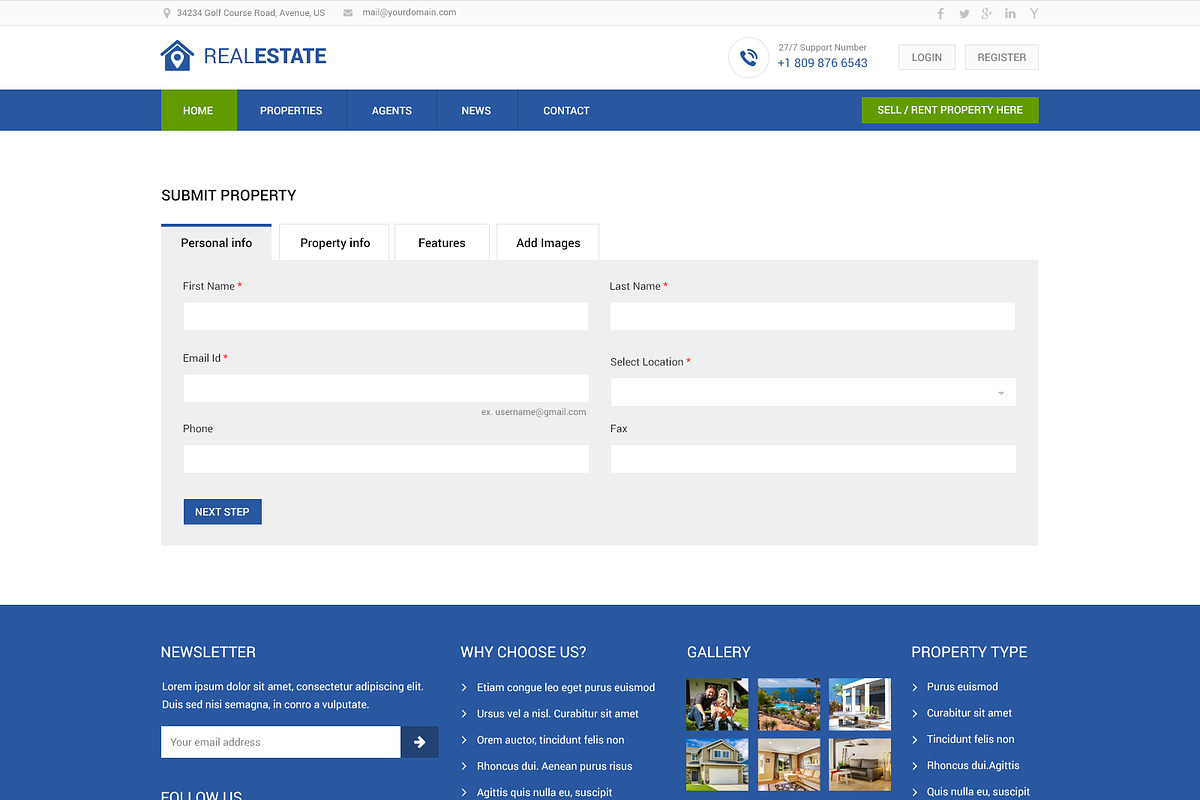
Task: Click the +1 809 876 6543 phone number
Action: [822, 63]
